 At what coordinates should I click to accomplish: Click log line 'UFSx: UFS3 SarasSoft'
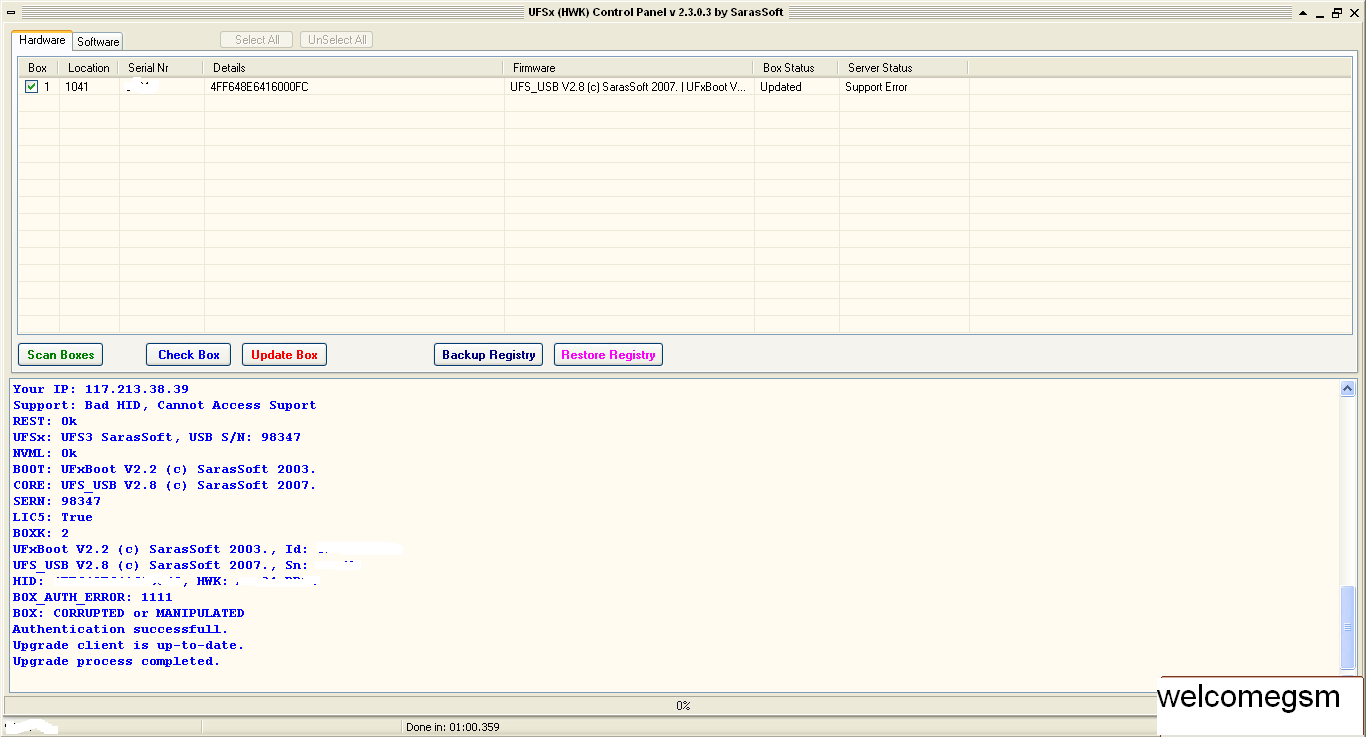point(157,437)
